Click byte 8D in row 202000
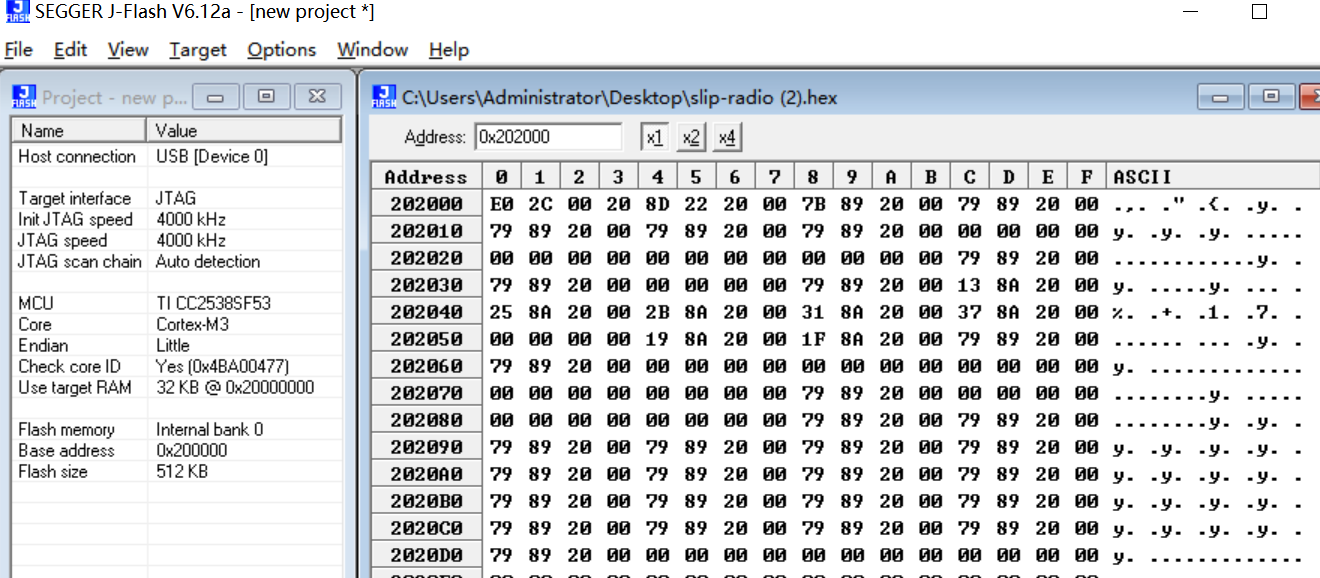This screenshot has width=1320, height=578. 657,204
